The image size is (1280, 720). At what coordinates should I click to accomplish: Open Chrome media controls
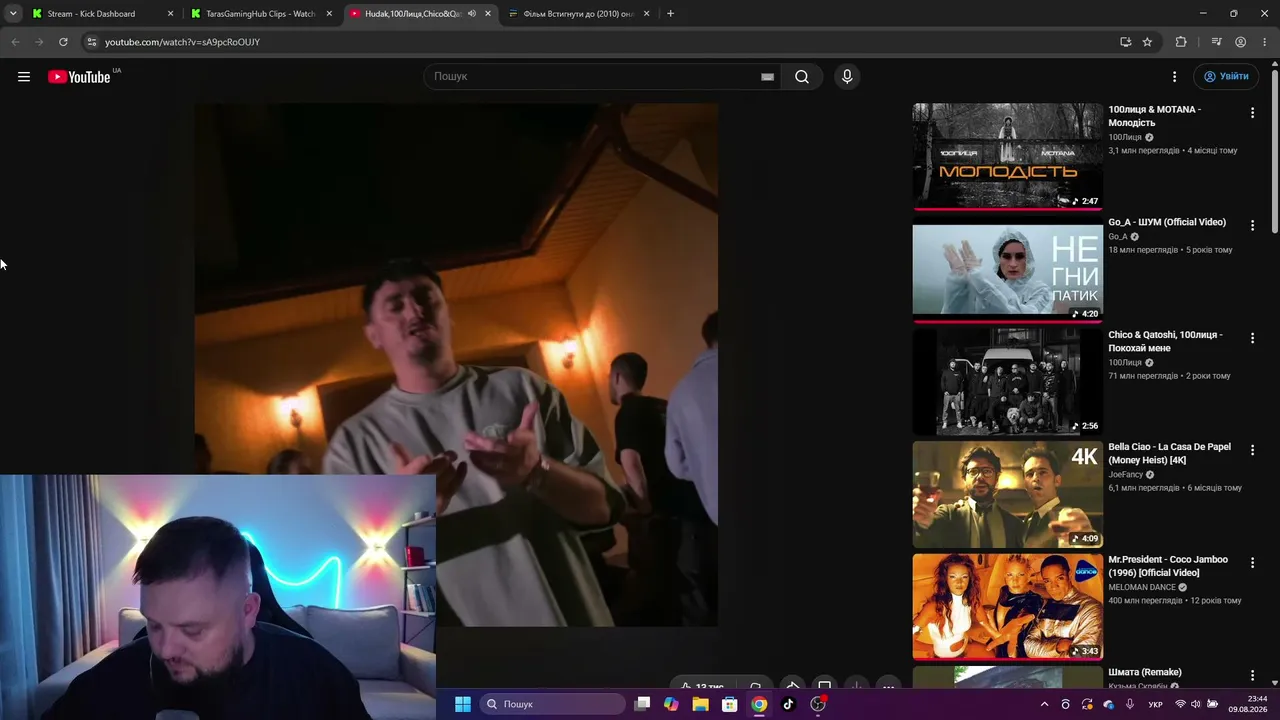pos(1216,42)
